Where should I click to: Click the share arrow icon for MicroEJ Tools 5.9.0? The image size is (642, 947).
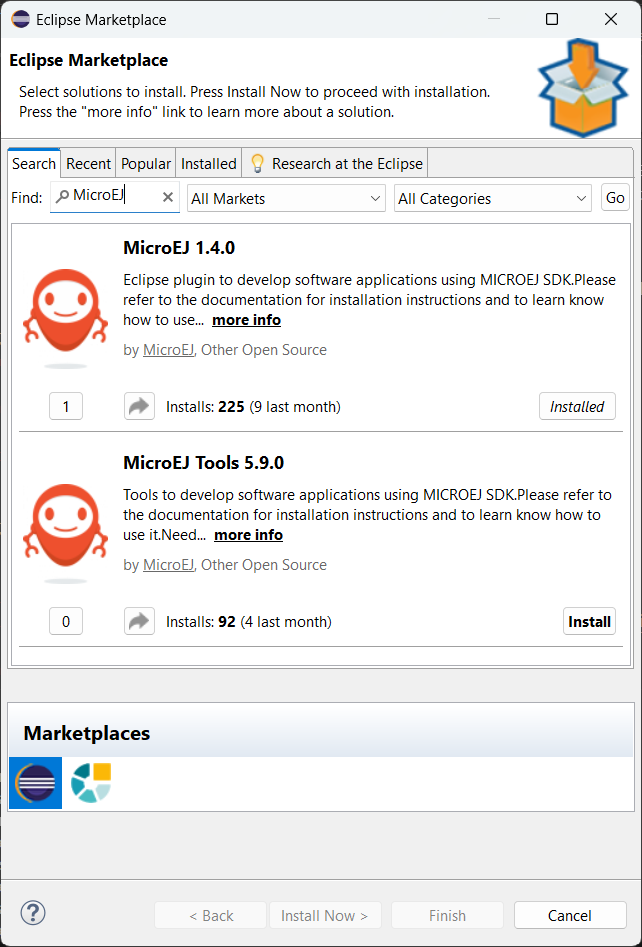[139, 621]
